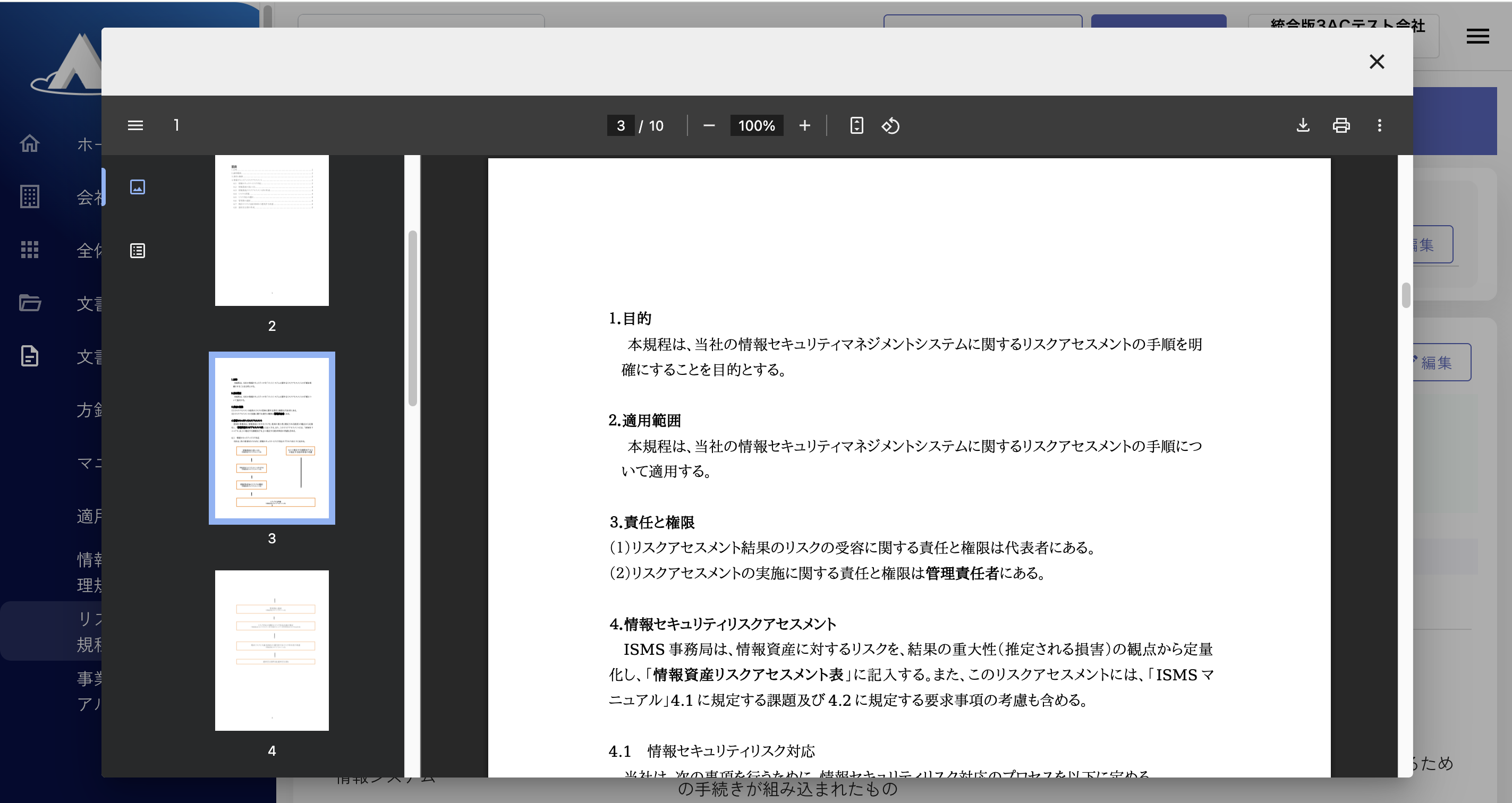
Task: Click the thumbnail panel scrollbar
Action: (413, 318)
